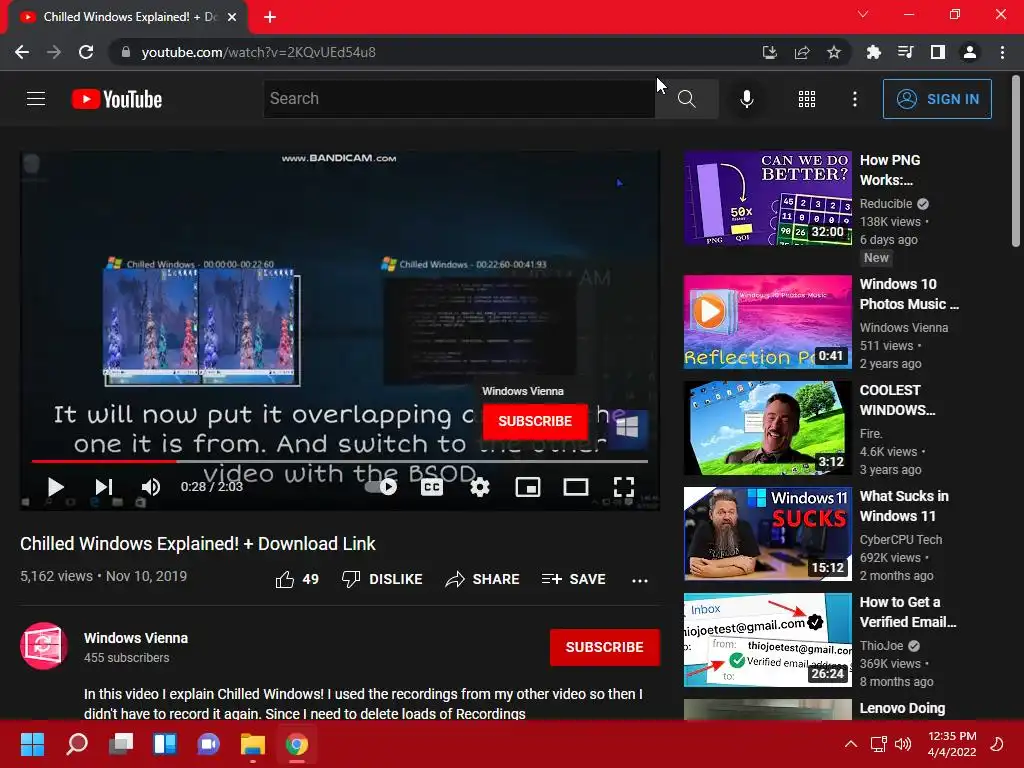Open taskbar Search

76,744
